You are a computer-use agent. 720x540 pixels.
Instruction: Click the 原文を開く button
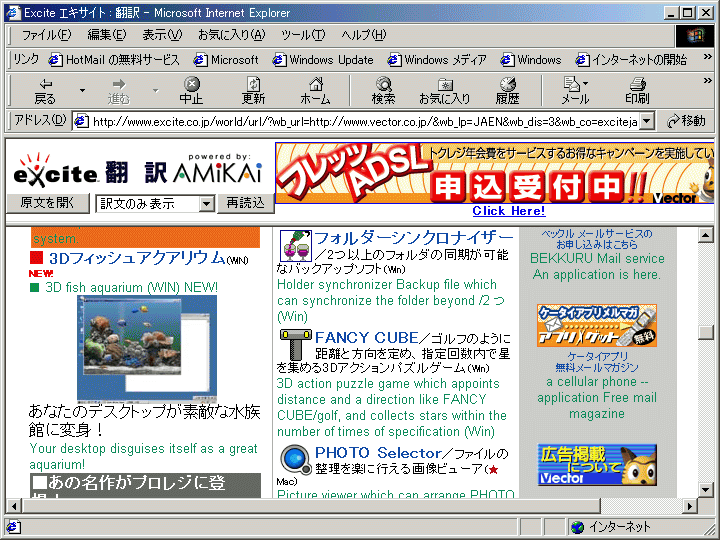coord(48,203)
